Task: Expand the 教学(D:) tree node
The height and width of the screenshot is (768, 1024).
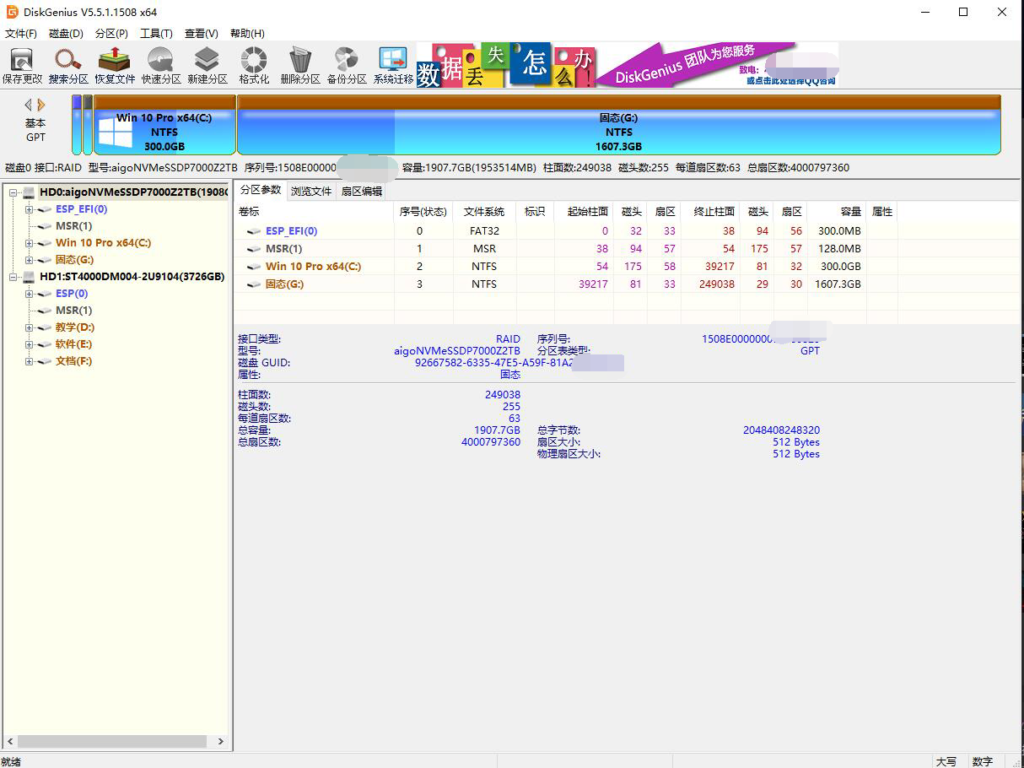Action: (29, 328)
